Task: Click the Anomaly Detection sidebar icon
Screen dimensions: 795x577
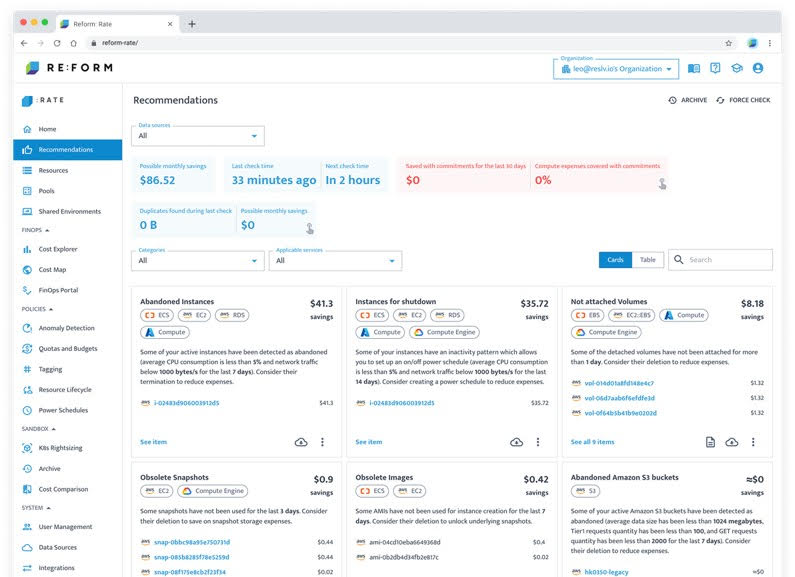Action: coord(27,328)
